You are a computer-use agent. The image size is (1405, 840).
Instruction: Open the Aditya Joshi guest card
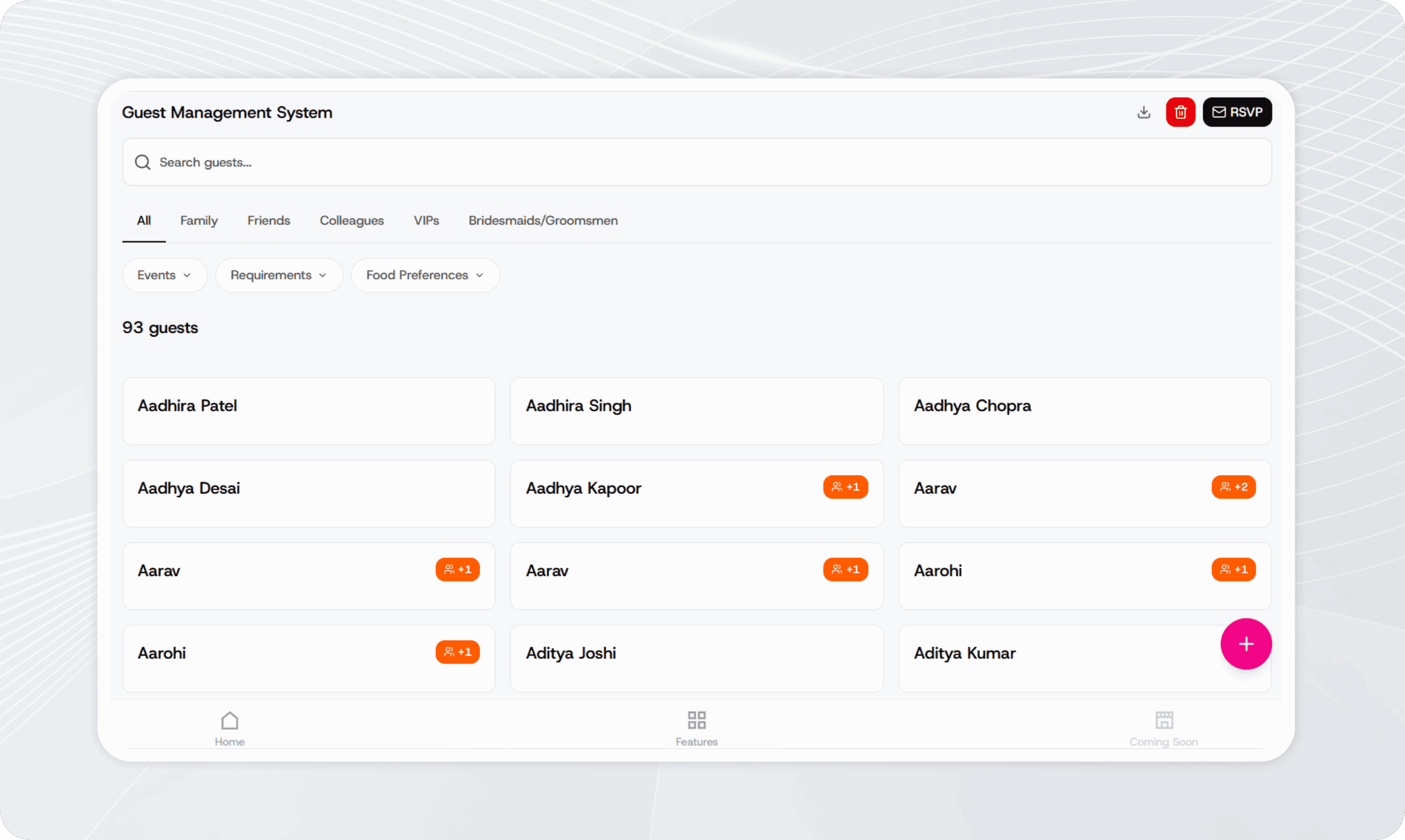[696, 658]
